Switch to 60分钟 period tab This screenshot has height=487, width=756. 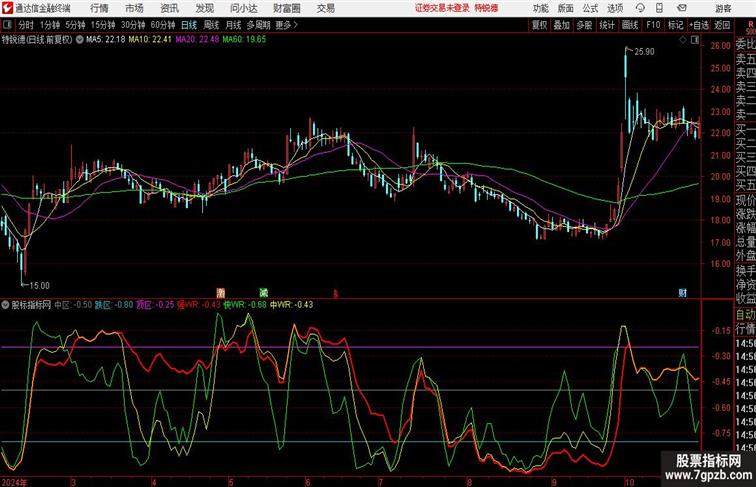163,25
